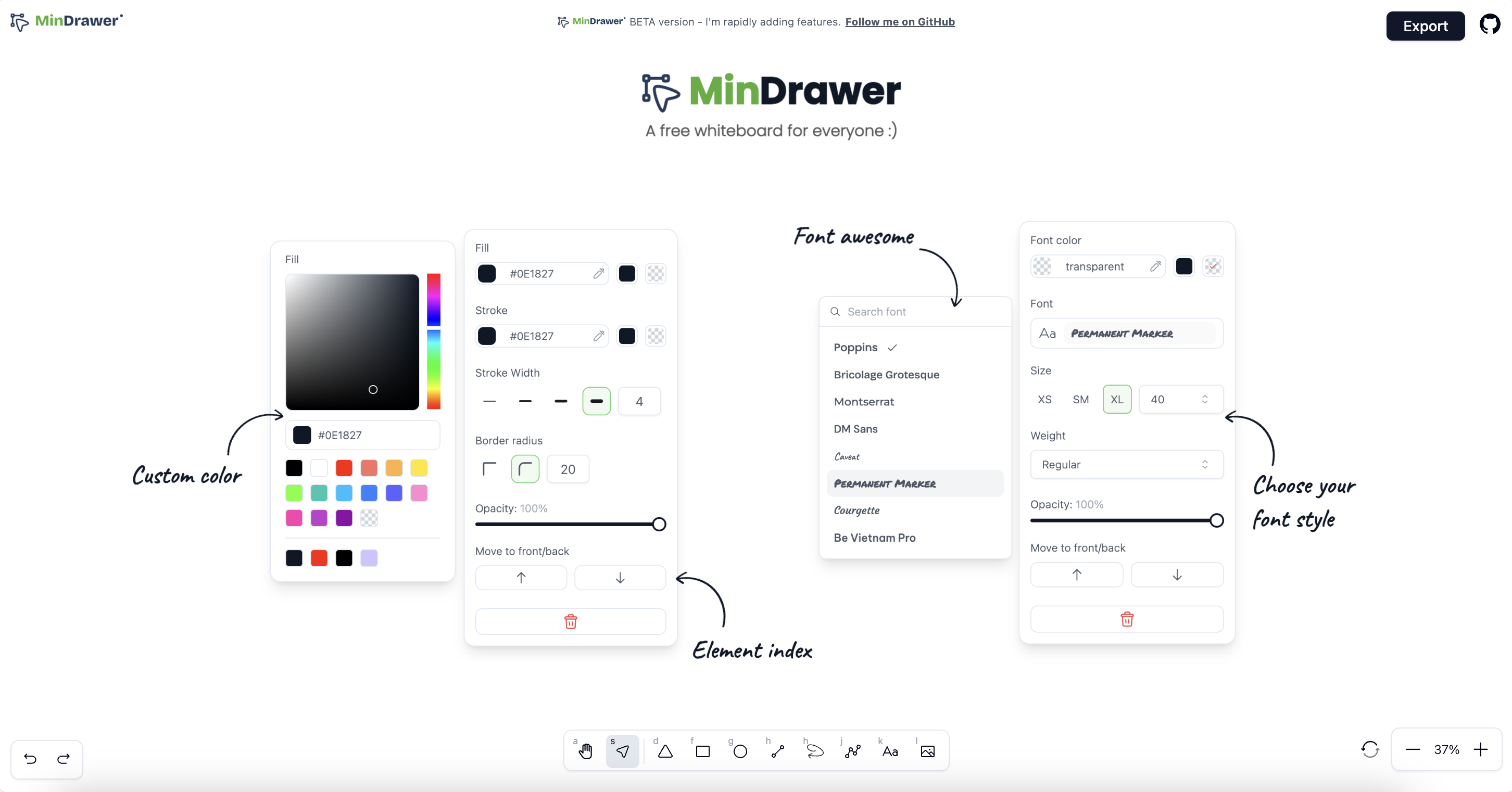Enable rounded border radius option
This screenshot has height=792, width=1512.
tap(525, 469)
